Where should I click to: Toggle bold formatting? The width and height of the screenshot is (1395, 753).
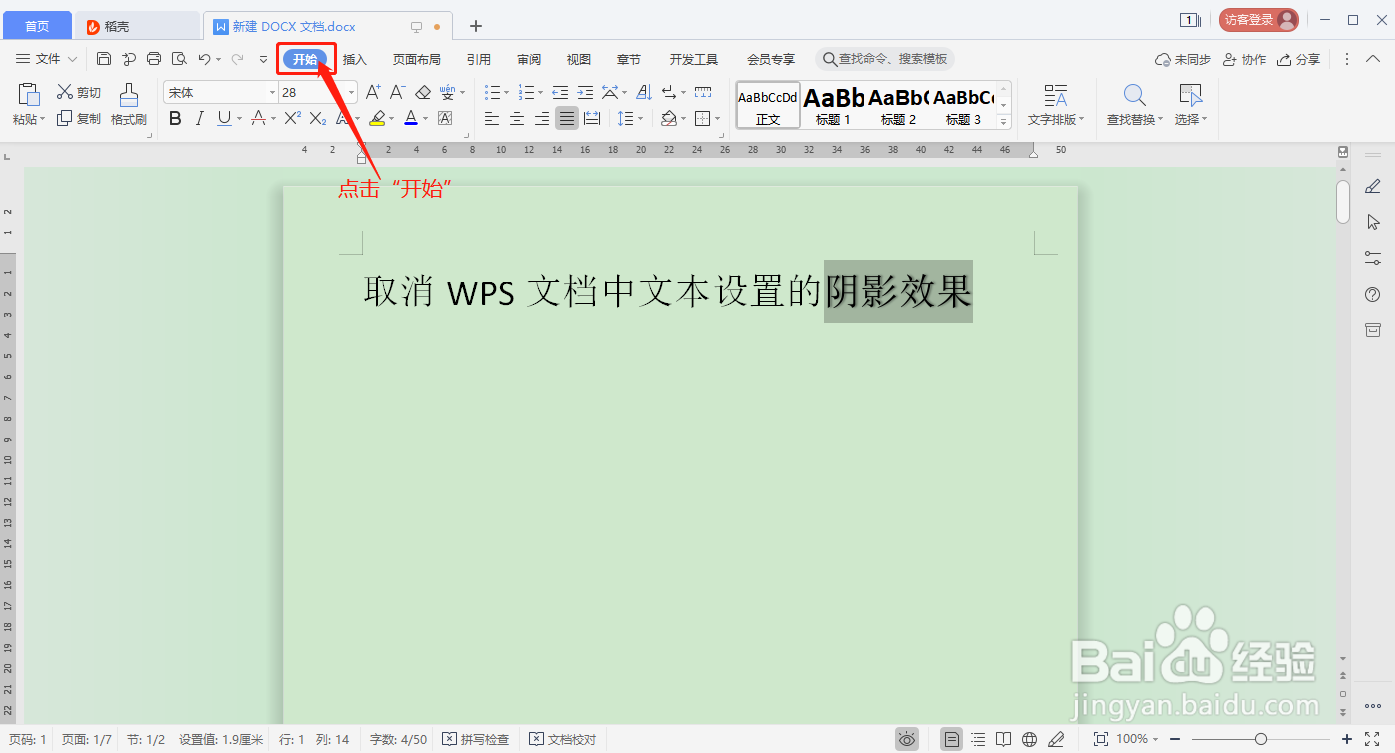[x=175, y=118]
